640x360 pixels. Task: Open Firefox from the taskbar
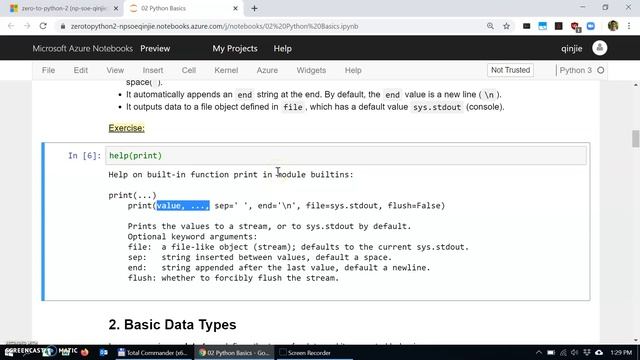[x=85, y=352]
